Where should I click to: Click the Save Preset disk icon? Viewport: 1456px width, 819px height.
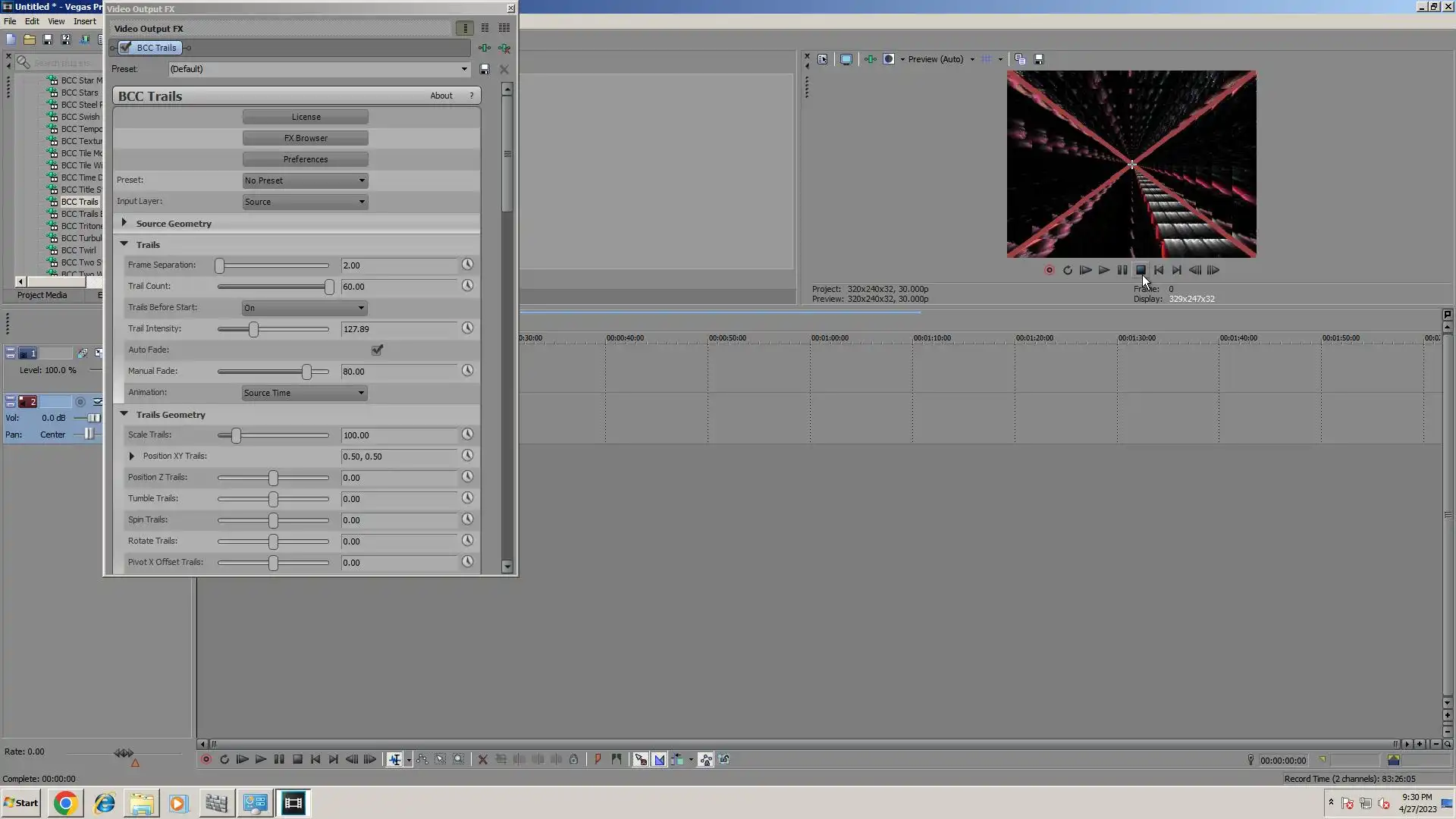click(485, 69)
